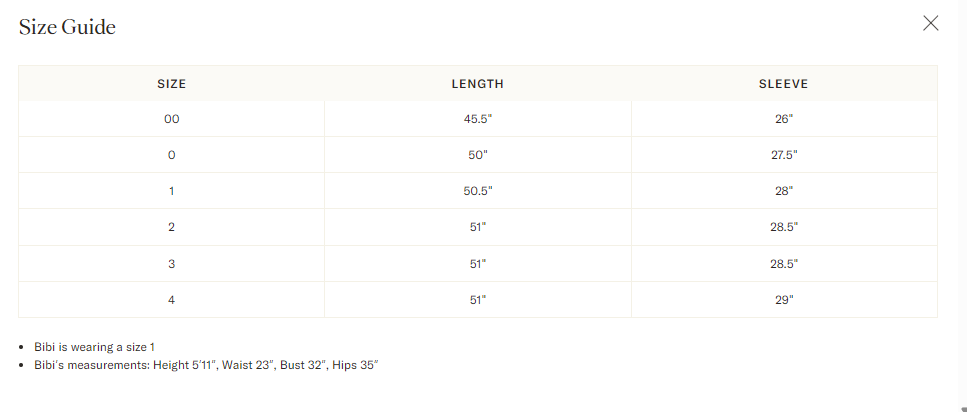967x412 pixels.
Task: Select the size 2 row label
Action: [x=171, y=228]
